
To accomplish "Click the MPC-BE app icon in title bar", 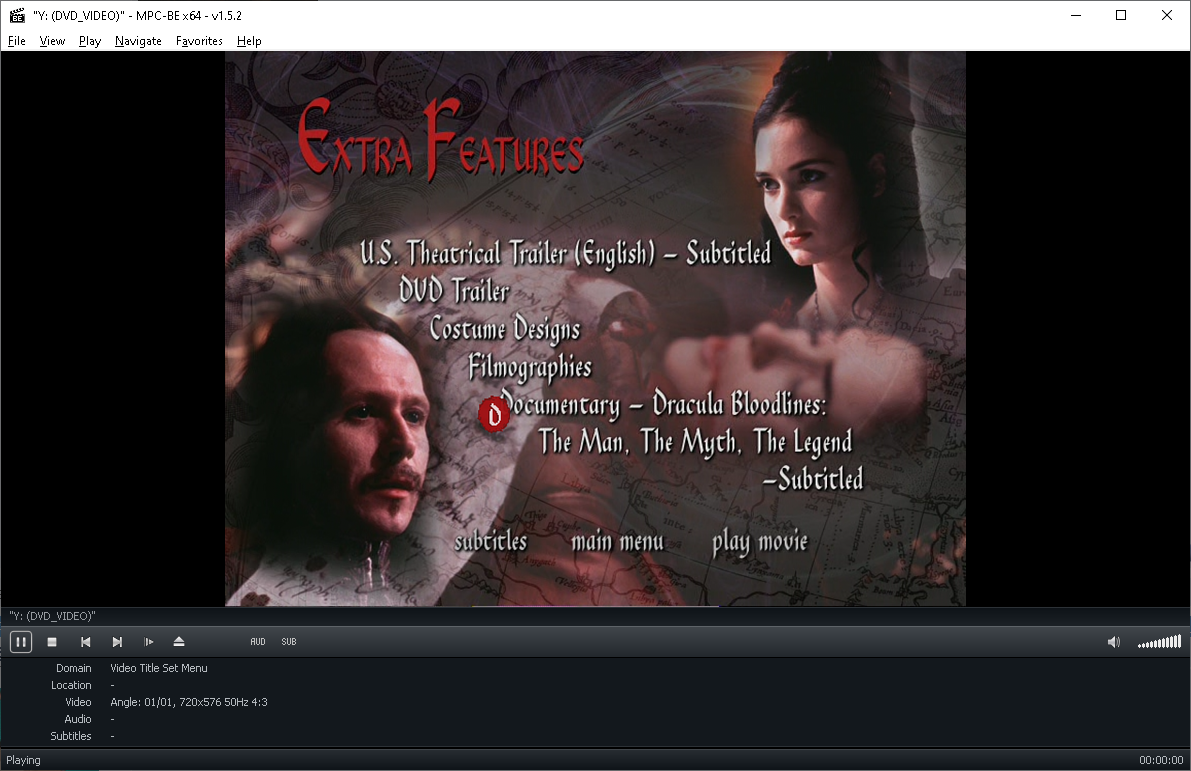I will click(17, 15).
